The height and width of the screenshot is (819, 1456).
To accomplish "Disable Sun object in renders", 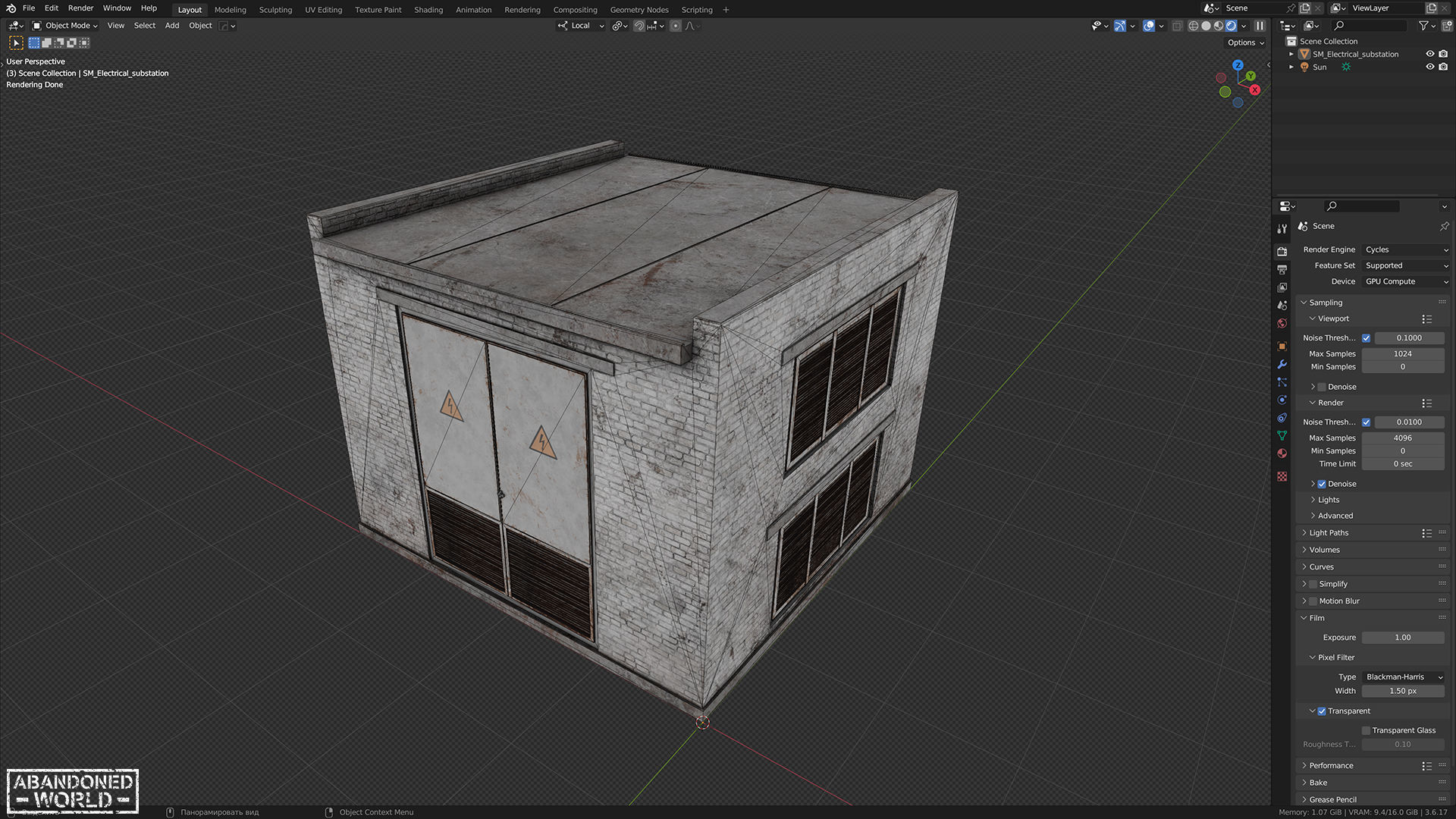I will pos(1443,67).
